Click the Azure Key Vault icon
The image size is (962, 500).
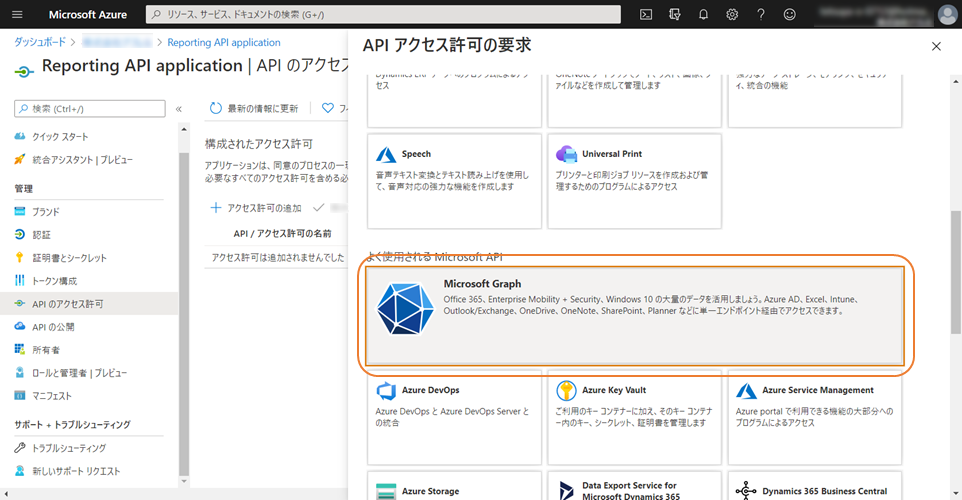566,390
